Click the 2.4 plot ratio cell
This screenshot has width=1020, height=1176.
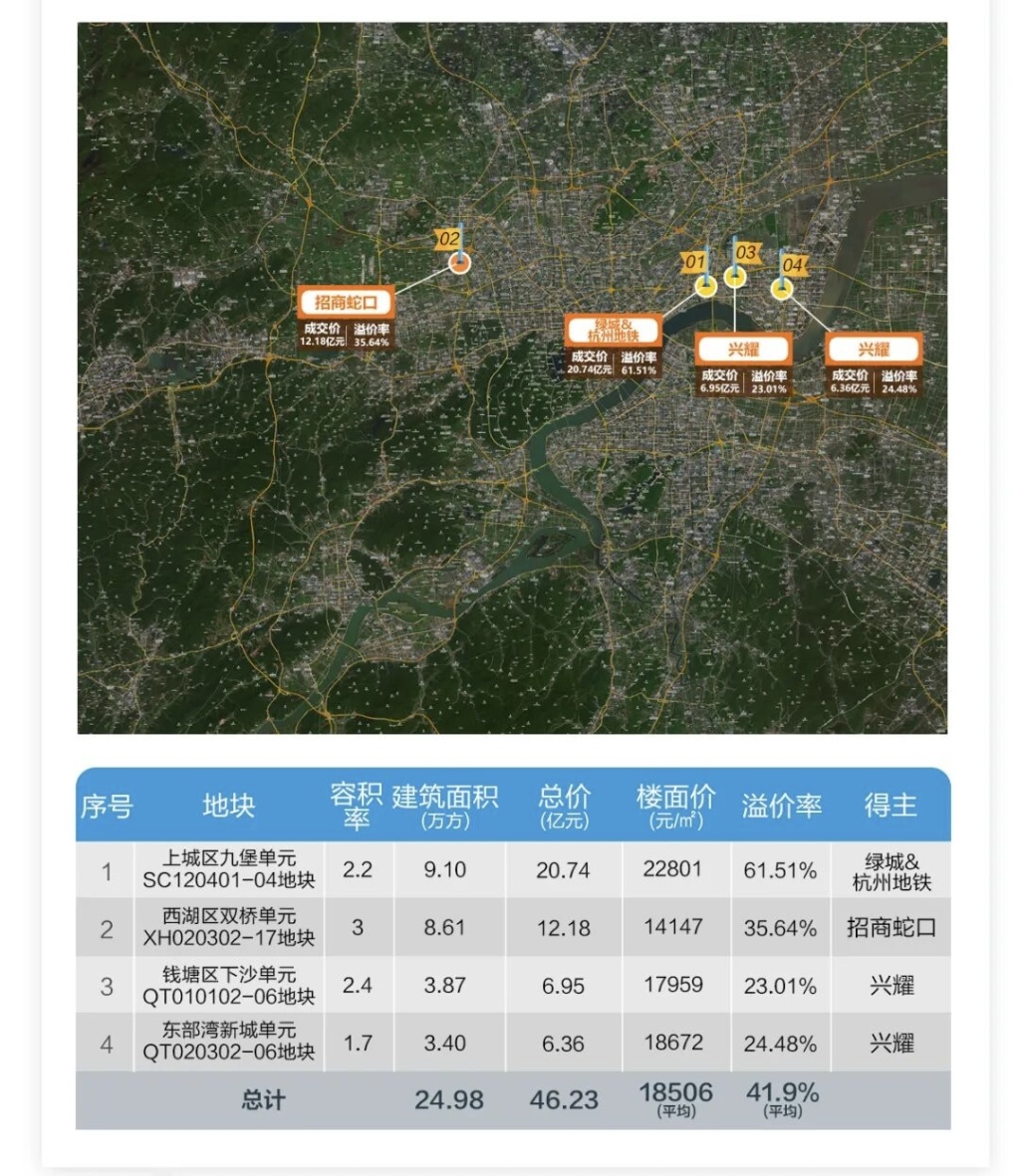pos(358,986)
